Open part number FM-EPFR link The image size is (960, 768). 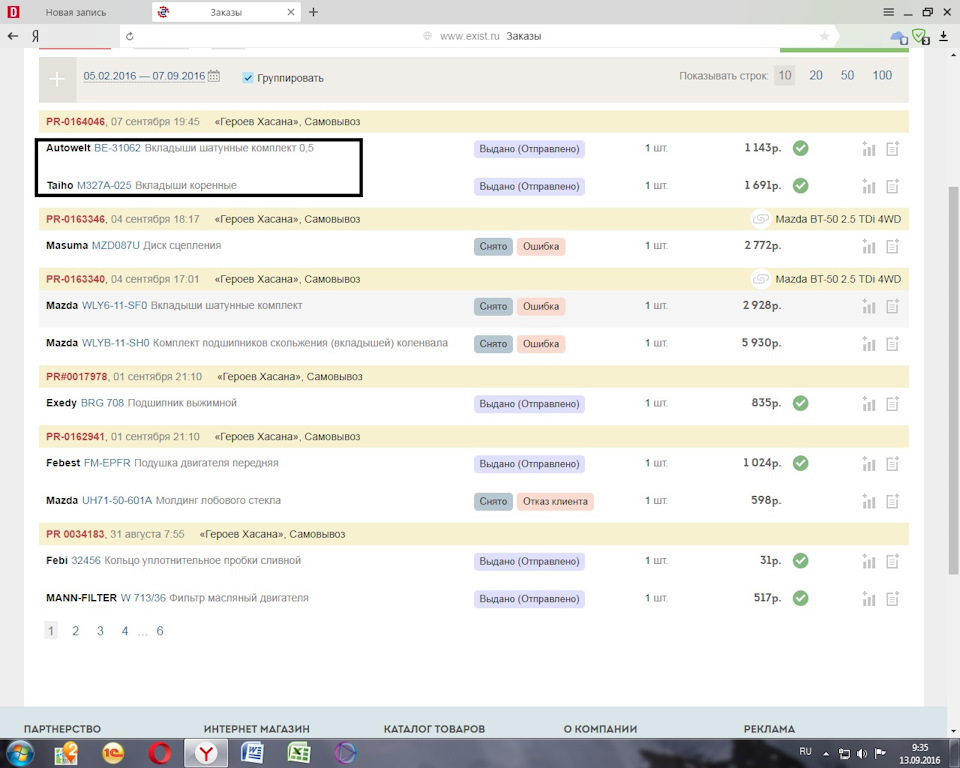[x=107, y=462]
